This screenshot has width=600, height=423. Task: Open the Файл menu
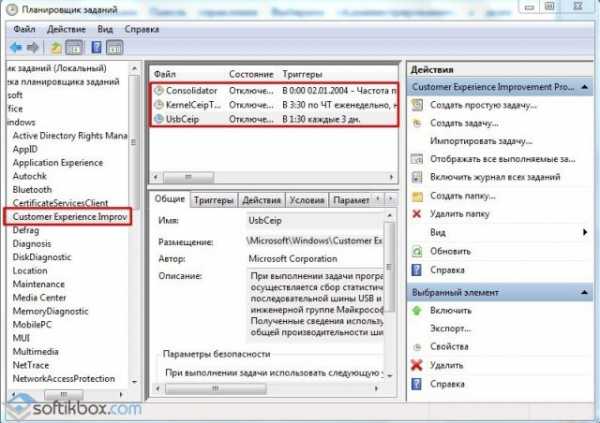coord(24,29)
